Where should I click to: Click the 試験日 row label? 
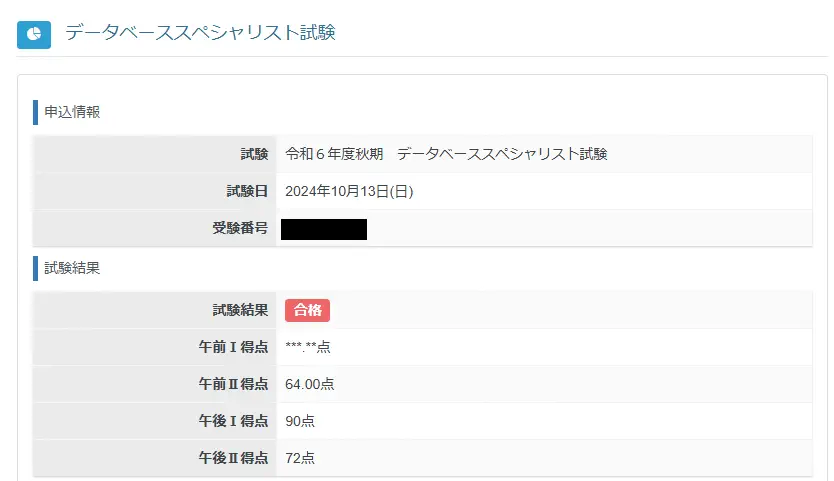pos(247,191)
